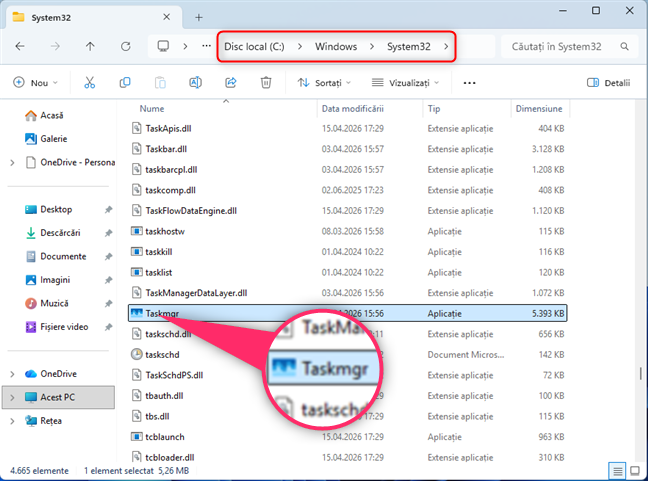Expand chevron after Disc local (C:)
This screenshot has width=648, height=481.
(x=300, y=46)
